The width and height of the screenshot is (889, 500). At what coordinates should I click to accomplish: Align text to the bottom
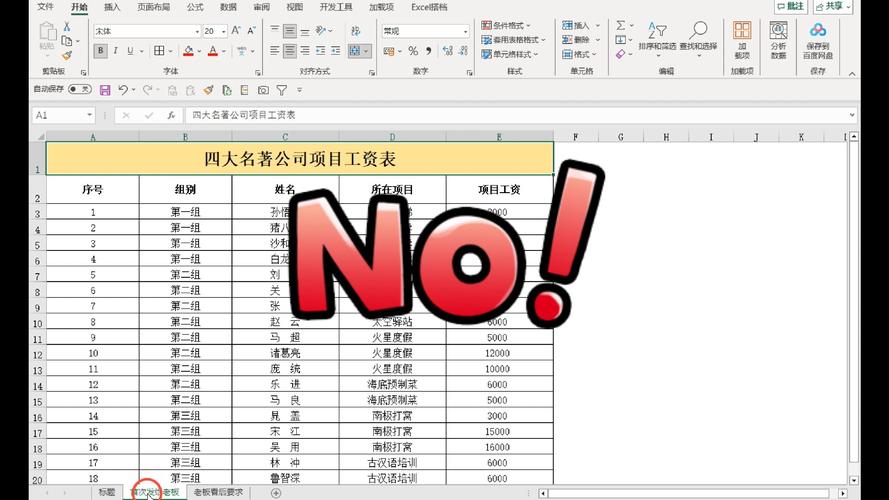pos(305,31)
